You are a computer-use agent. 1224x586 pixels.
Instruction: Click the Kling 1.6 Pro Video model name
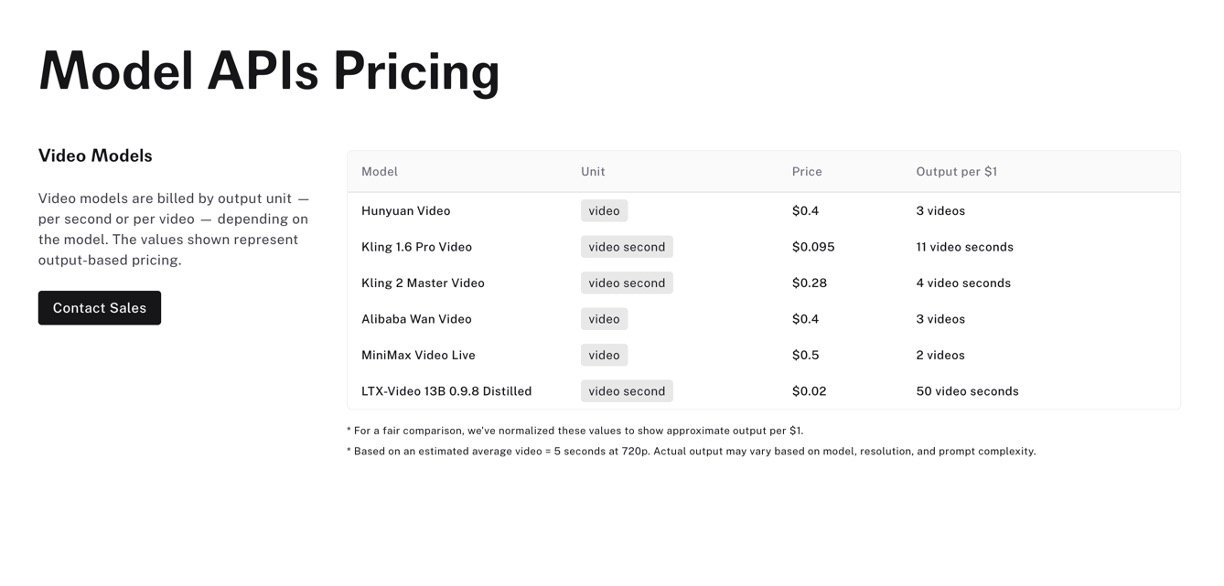point(416,247)
